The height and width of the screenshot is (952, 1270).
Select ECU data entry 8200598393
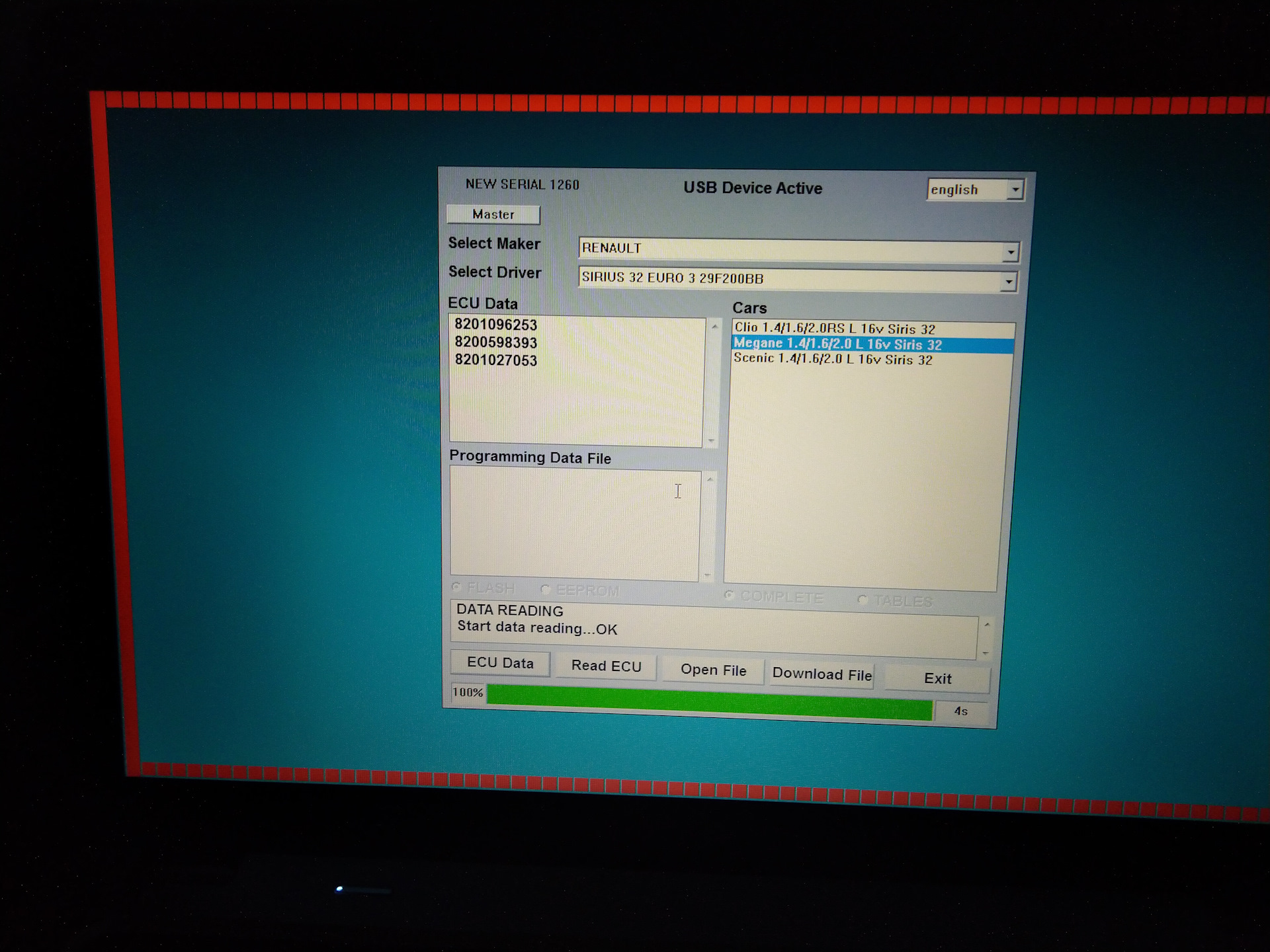[495, 342]
